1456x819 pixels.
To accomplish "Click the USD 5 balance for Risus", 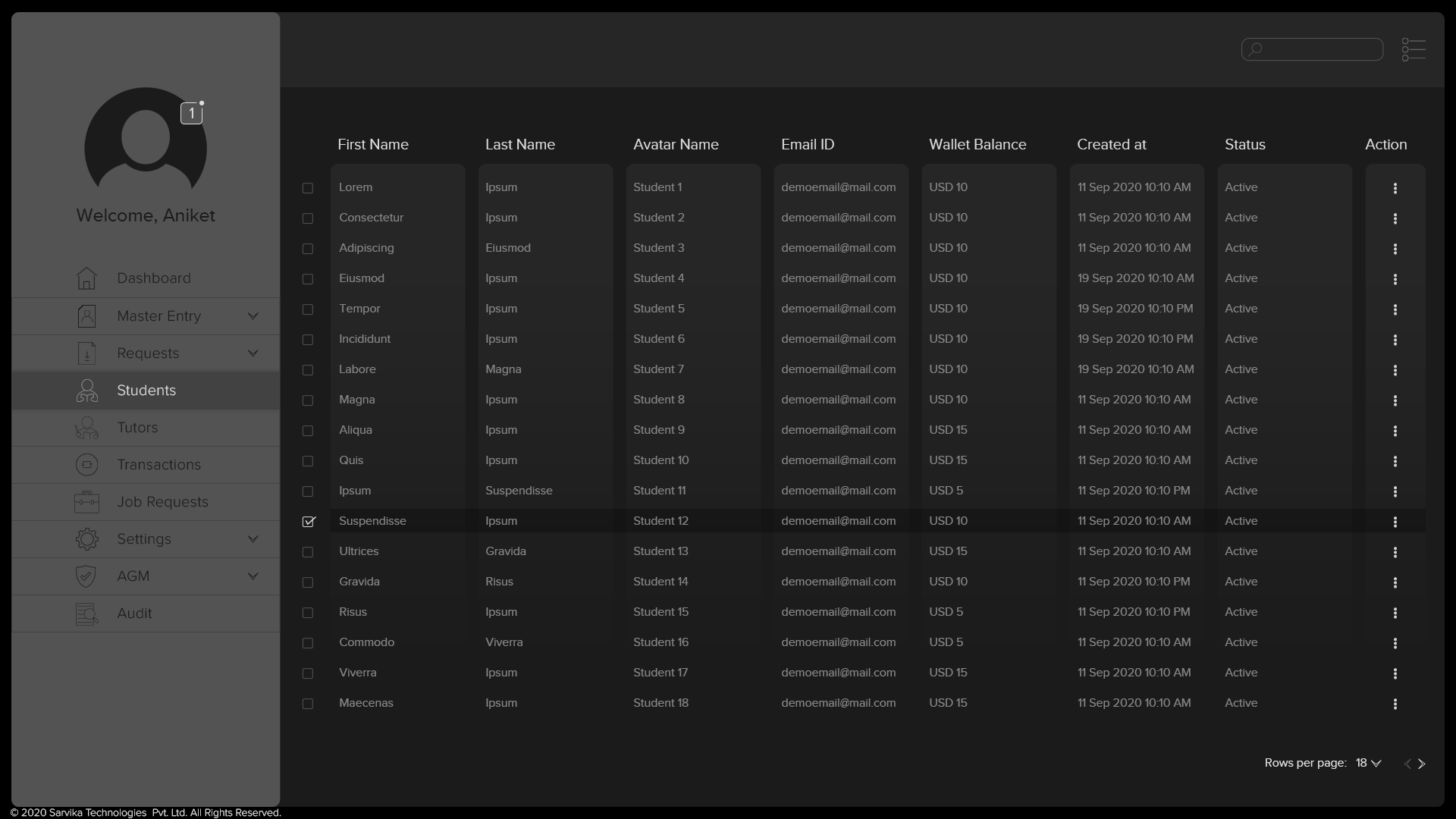I will tap(946, 612).
